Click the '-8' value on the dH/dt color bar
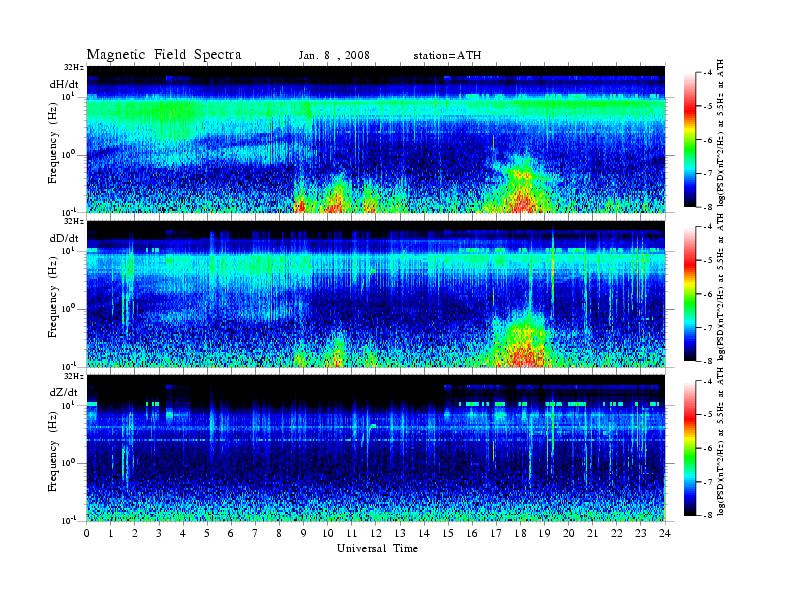The height and width of the screenshot is (612, 792). click(x=708, y=206)
